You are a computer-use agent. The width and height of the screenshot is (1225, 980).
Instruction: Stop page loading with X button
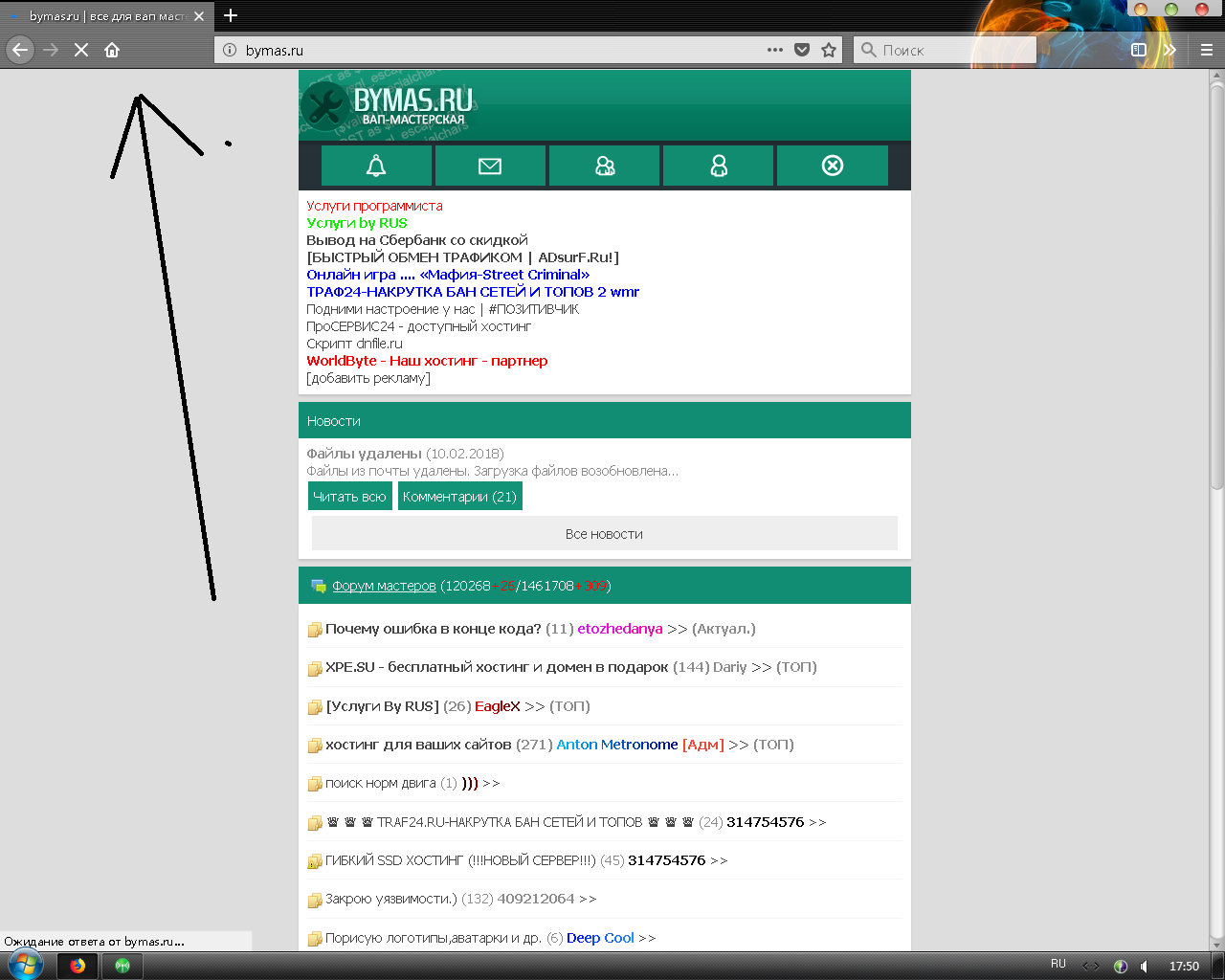[x=81, y=50]
